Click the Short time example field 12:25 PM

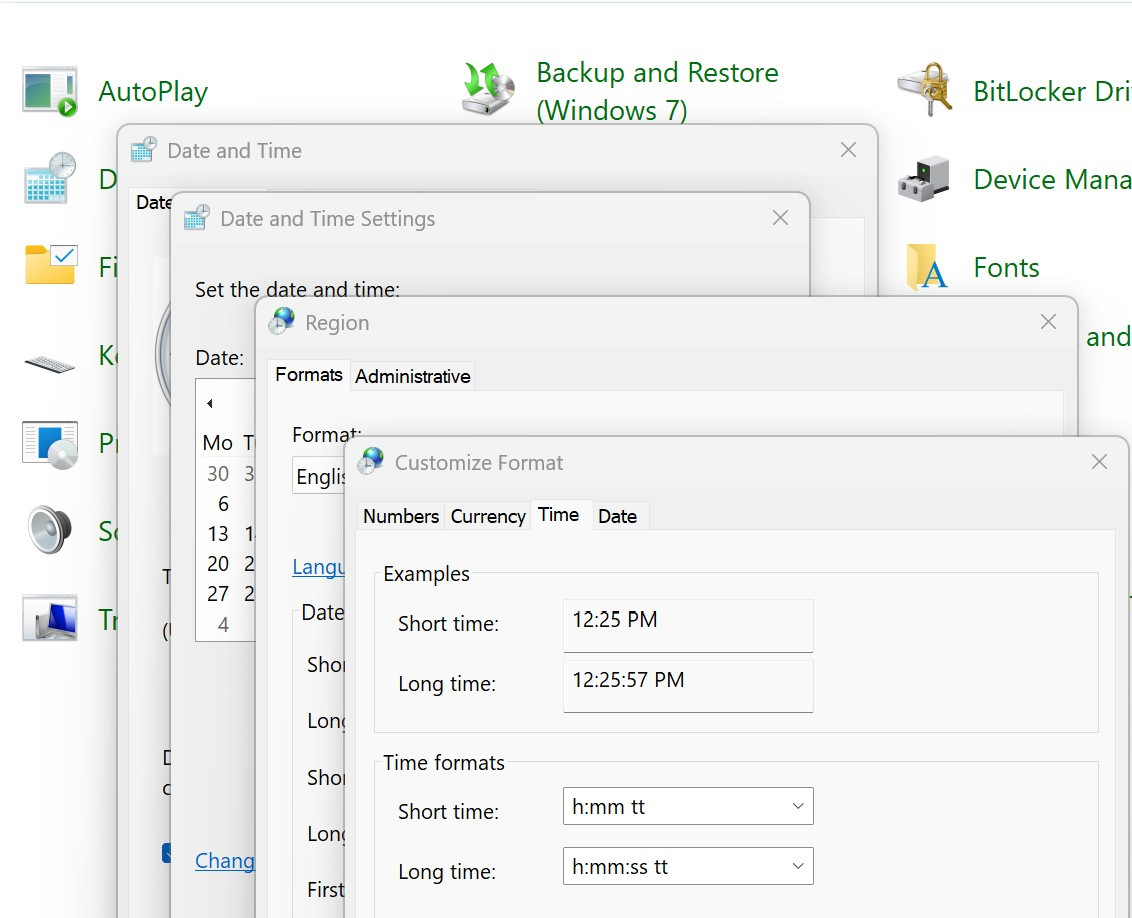[688, 626]
